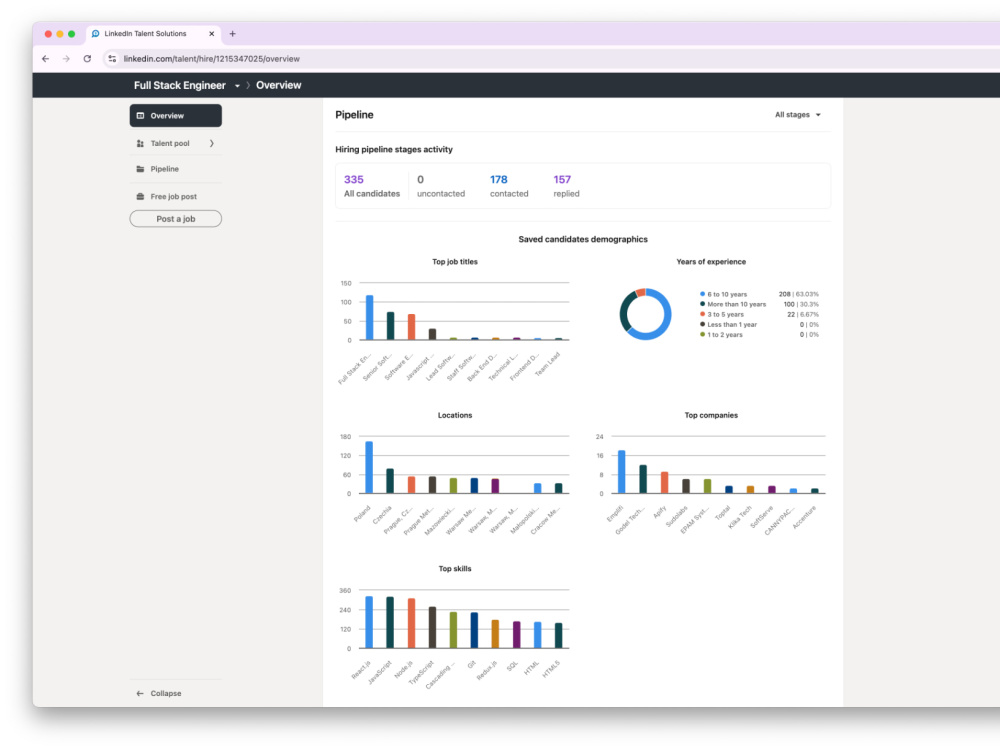Click the LinkedIn tab favicon
Image resolution: width=1000 pixels, height=750 pixels.
pos(96,34)
